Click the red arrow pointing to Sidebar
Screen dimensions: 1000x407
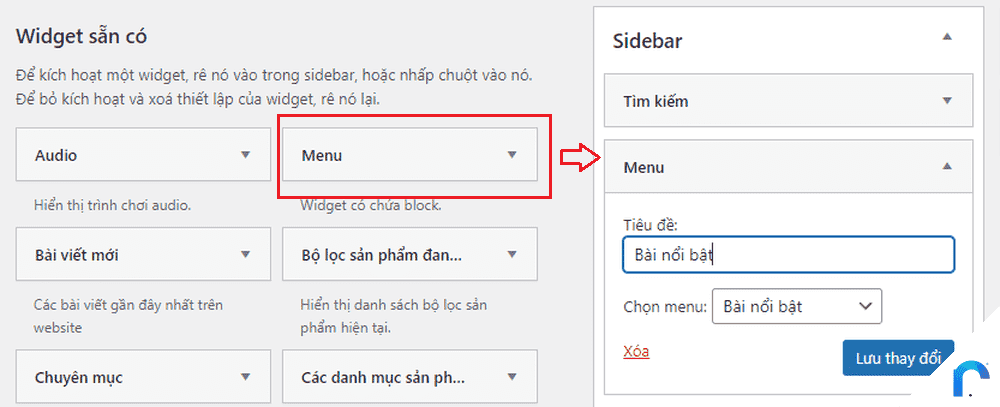[580, 158]
